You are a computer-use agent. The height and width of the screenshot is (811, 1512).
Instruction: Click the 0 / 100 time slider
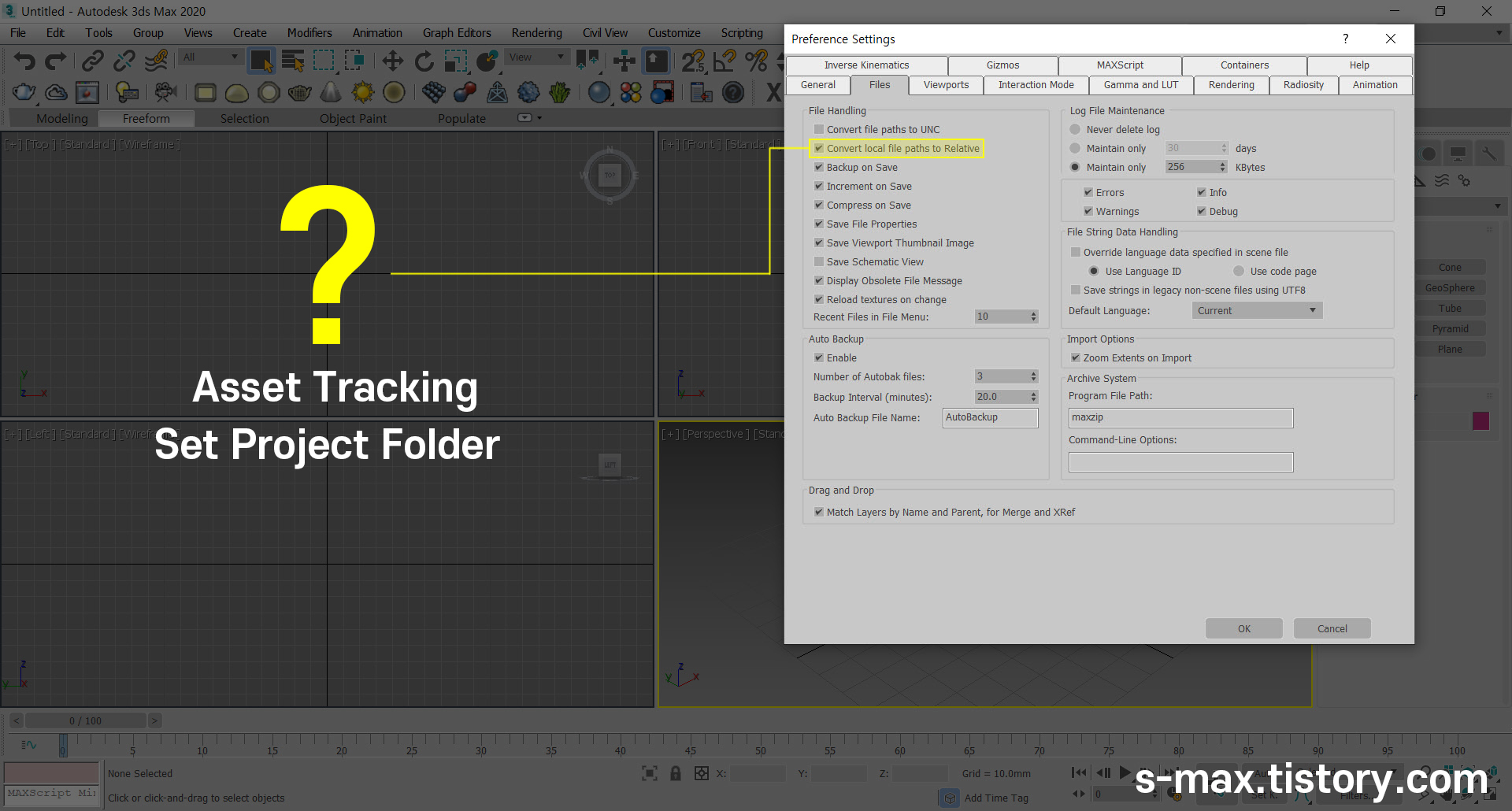point(85,720)
